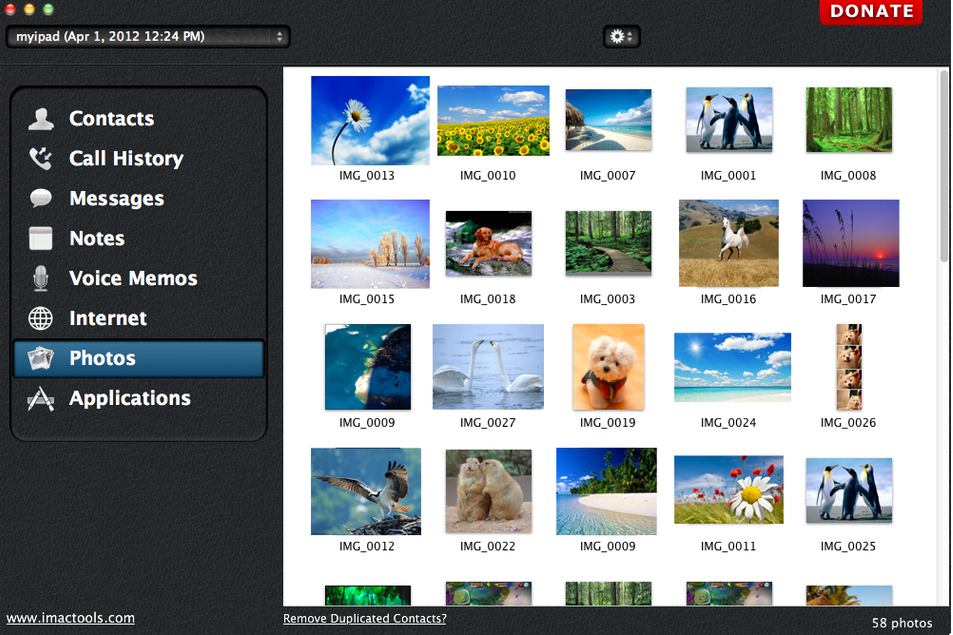Select the IMG_0013 daisy thumbnail
953x635 pixels.
[370, 120]
